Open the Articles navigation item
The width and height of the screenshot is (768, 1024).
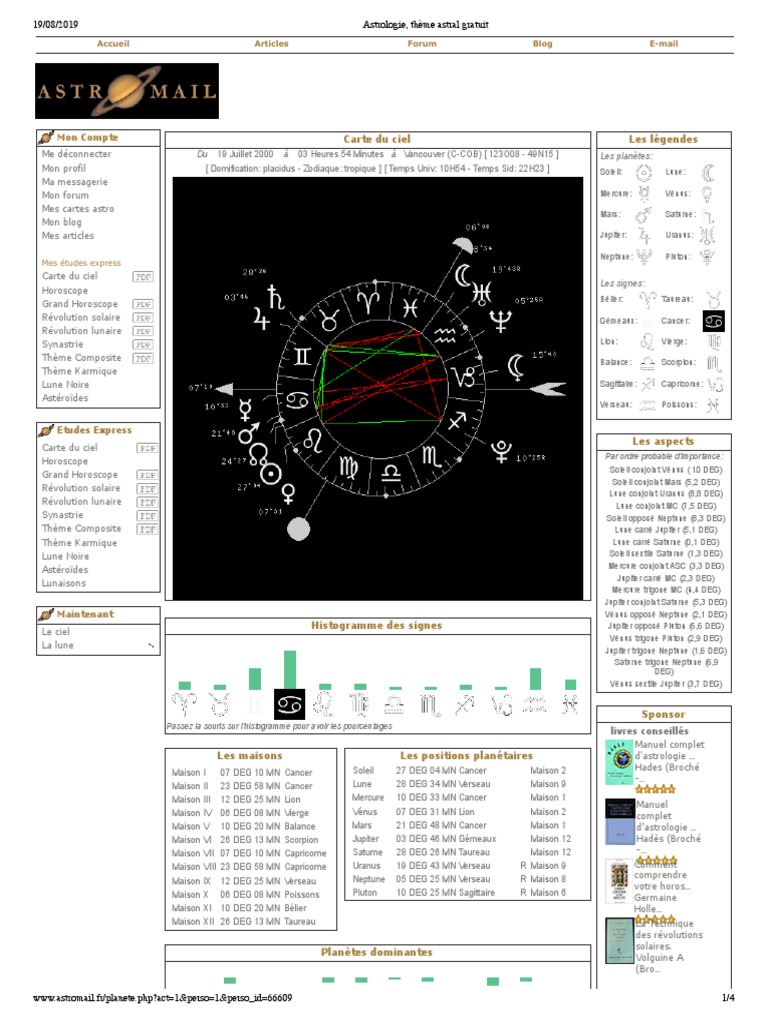coord(271,44)
